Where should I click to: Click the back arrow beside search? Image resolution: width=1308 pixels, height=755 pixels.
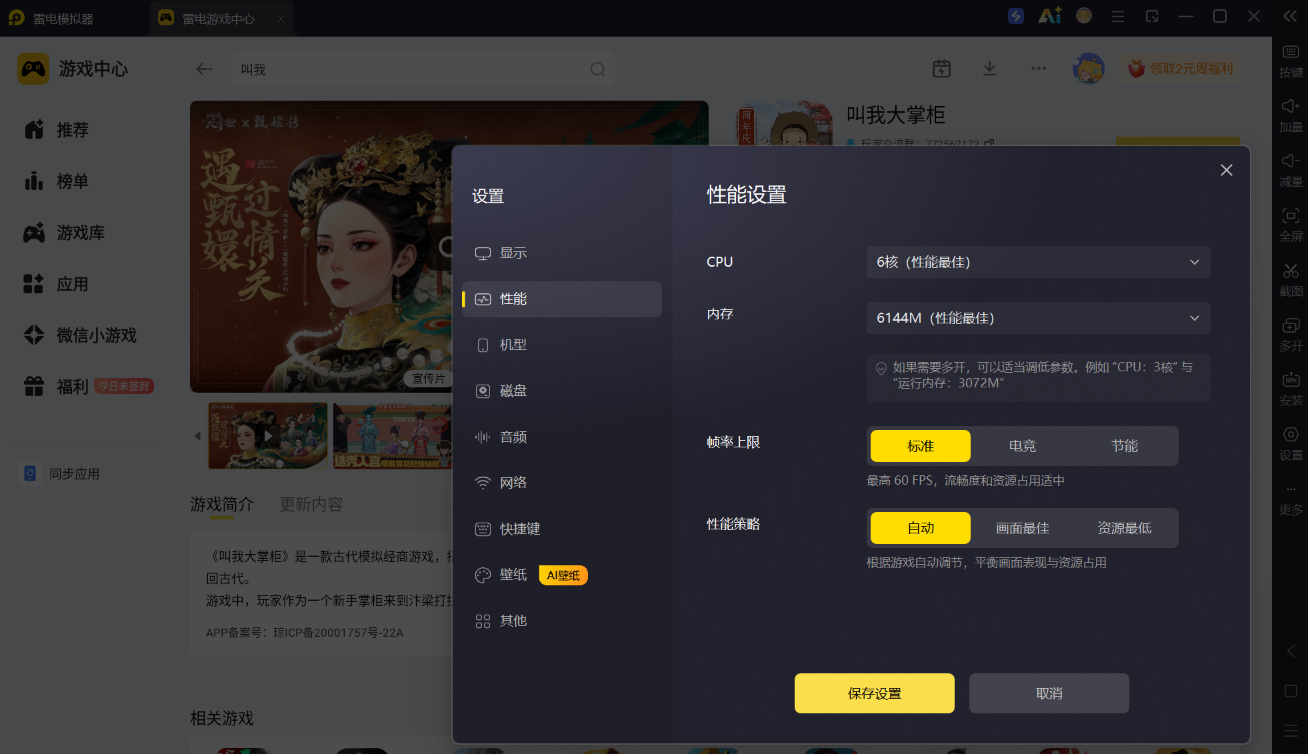tap(204, 69)
